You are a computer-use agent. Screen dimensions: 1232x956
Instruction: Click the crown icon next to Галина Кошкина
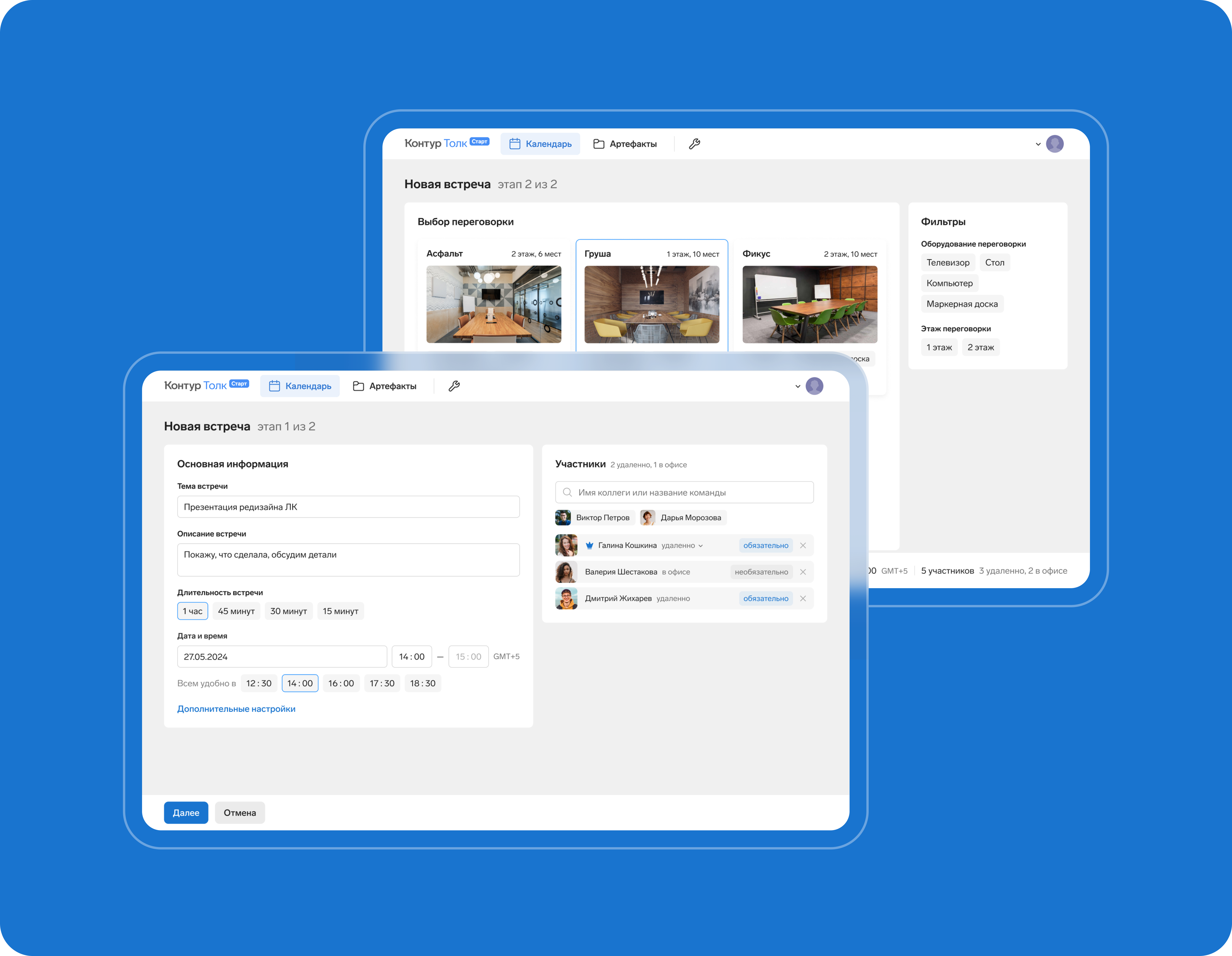pyautogui.click(x=590, y=545)
